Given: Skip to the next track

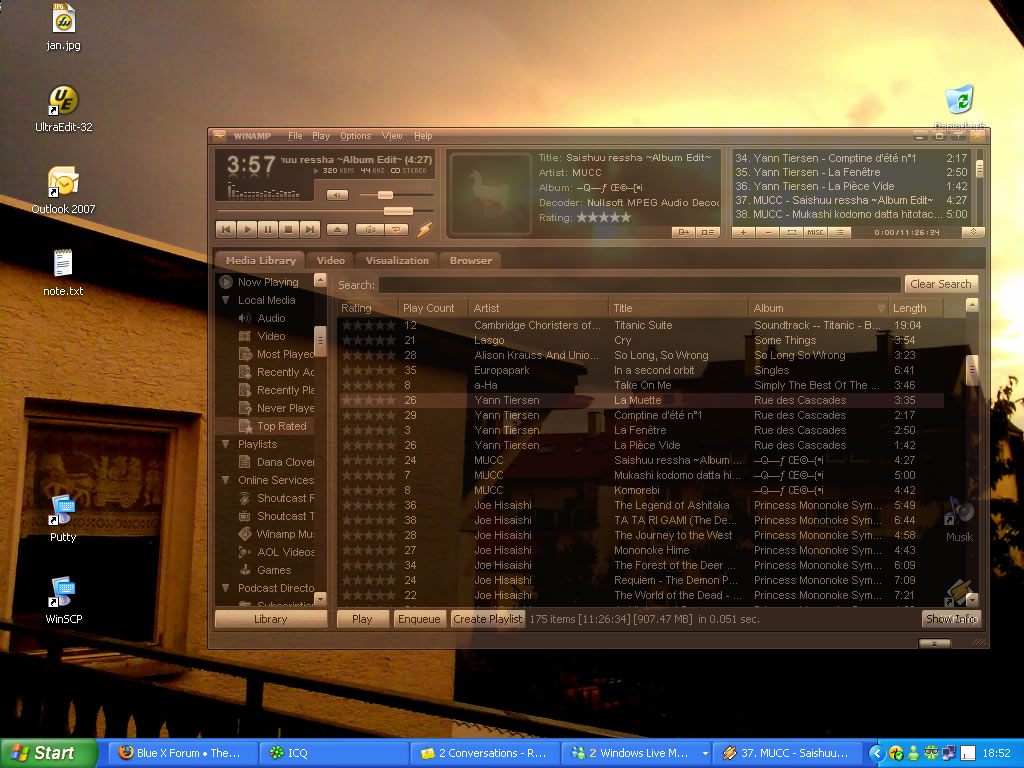Looking at the screenshot, I should coord(310,229).
